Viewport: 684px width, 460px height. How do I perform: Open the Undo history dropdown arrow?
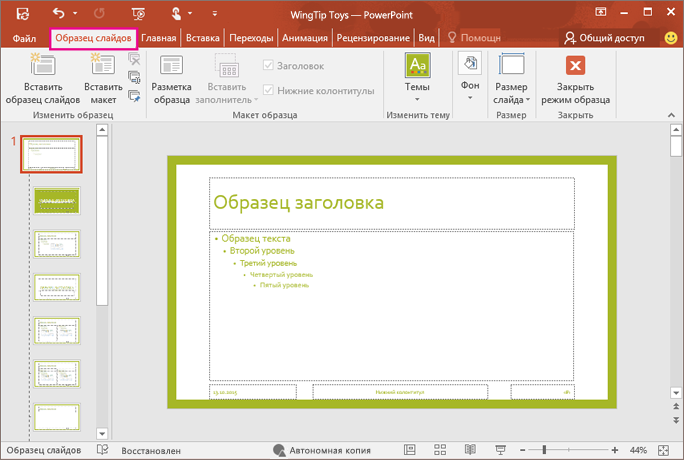click(75, 14)
